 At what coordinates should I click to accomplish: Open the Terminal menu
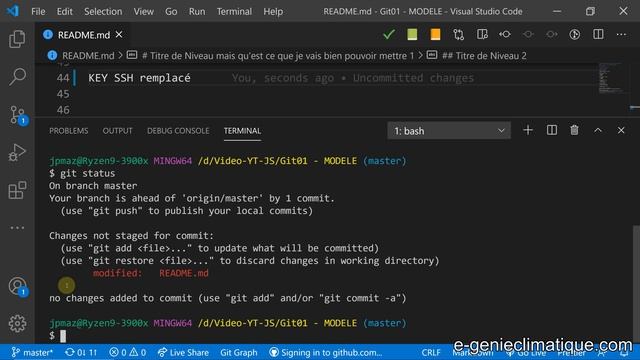234,11
